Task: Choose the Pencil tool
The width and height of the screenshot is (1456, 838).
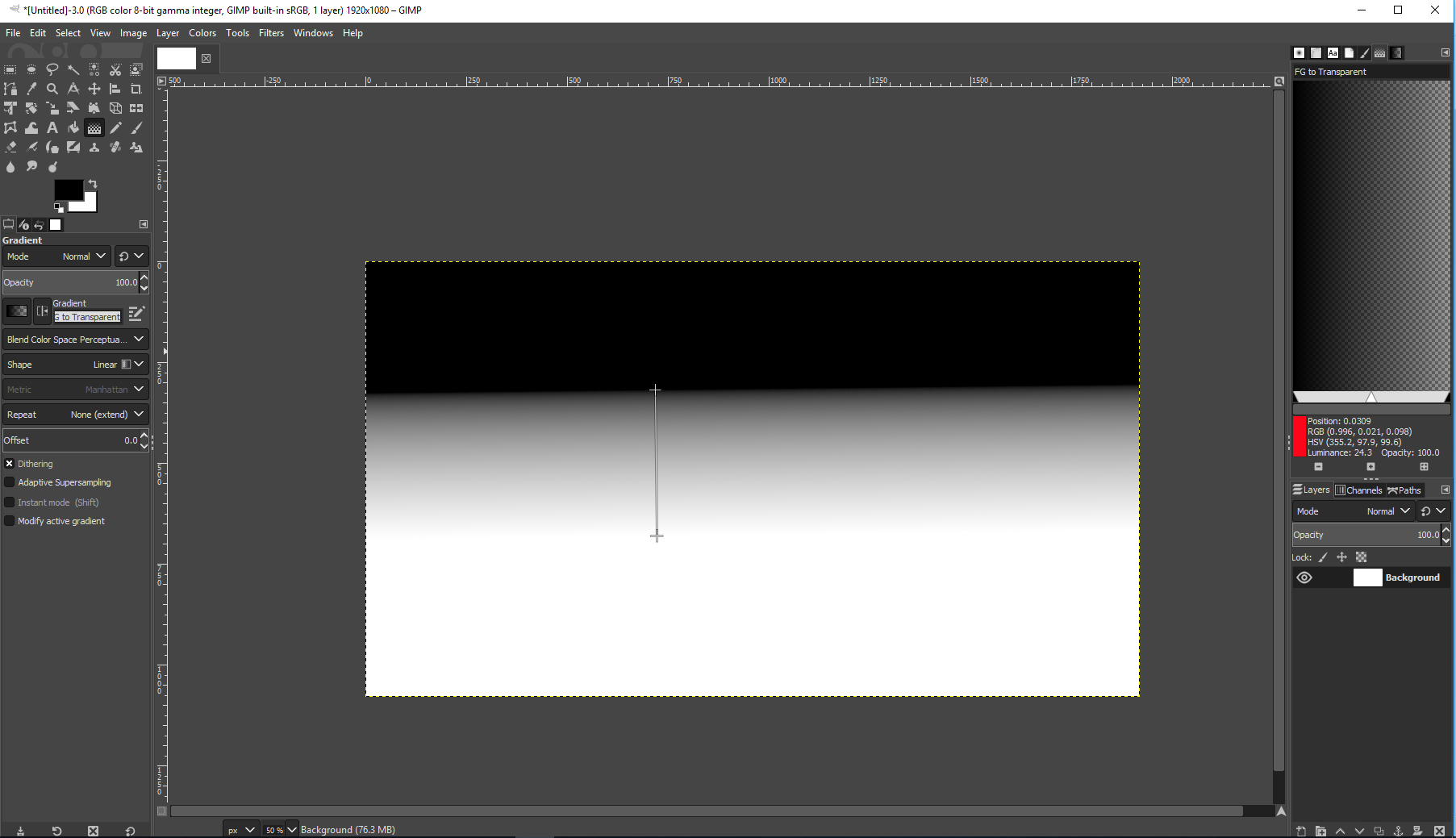Action: pyautogui.click(x=115, y=127)
